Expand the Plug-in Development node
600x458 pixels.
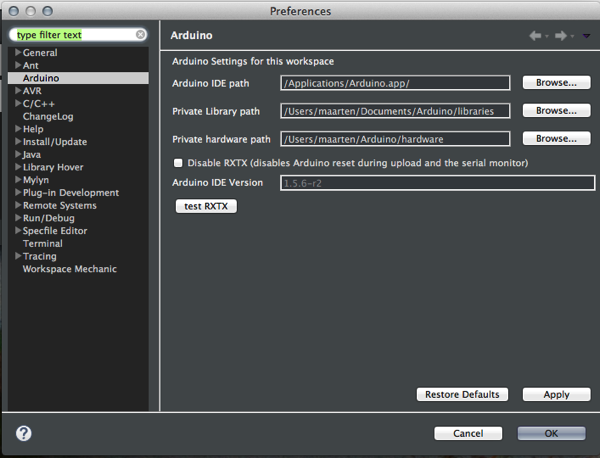point(18,192)
